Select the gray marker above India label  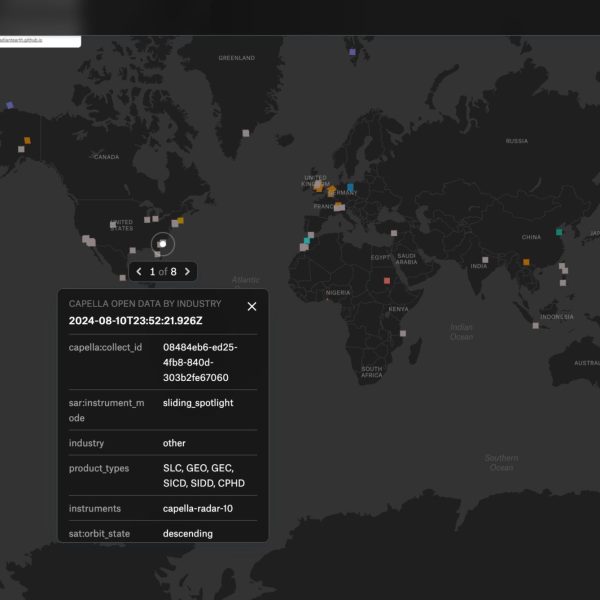[485, 260]
